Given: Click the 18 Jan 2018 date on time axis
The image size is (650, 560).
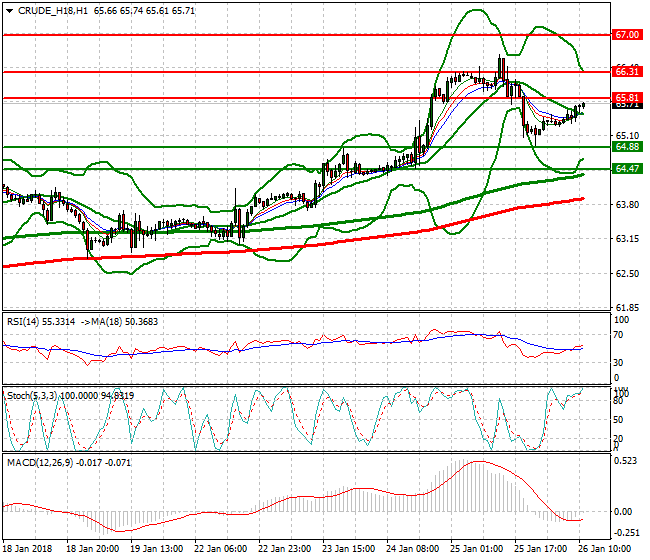Looking at the screenshot, I should click(26, 549).
